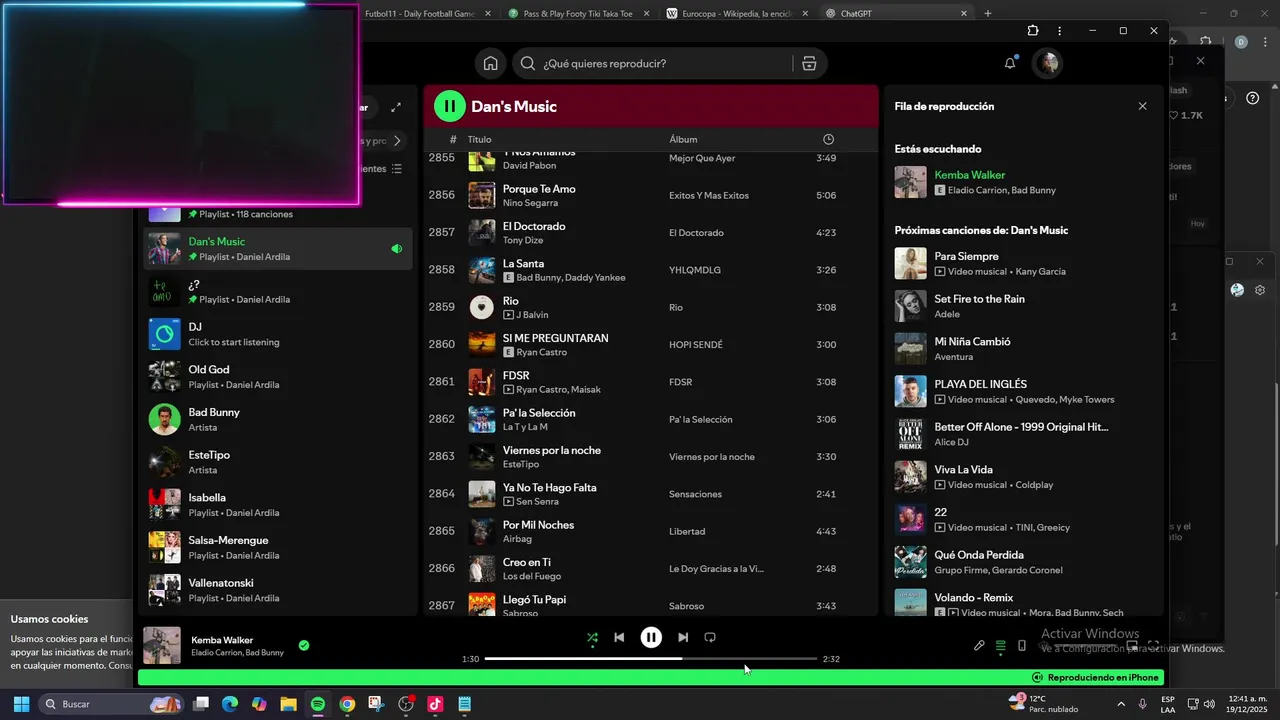This screenshot has height=720, width=1280.
Task: Play Set Fire to the Rain from queue
Action: pyautogui.click(x=1020, y=306)
